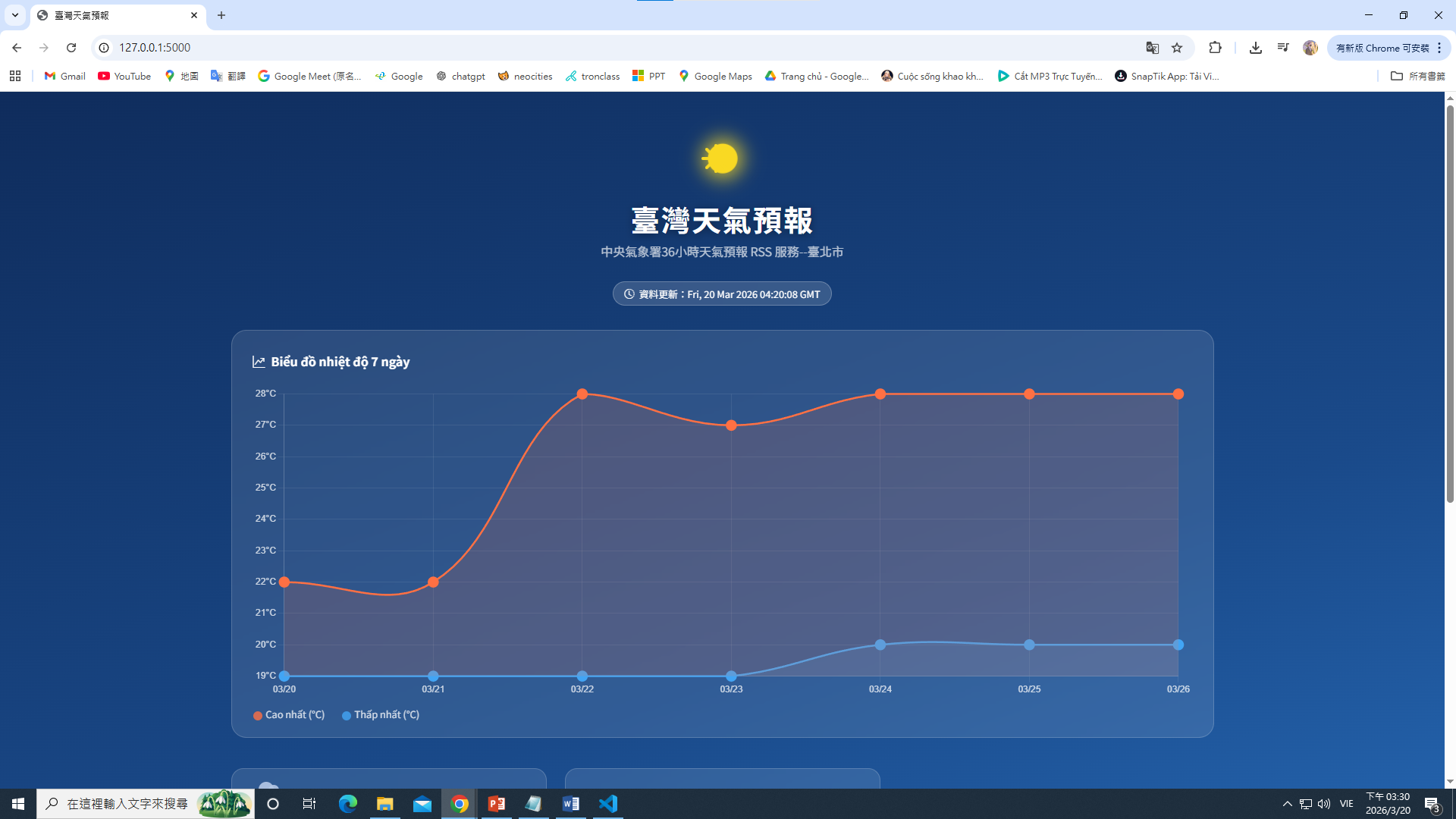Click the browser reload page icon
The image size is (1456, 819).
[71, 48]
